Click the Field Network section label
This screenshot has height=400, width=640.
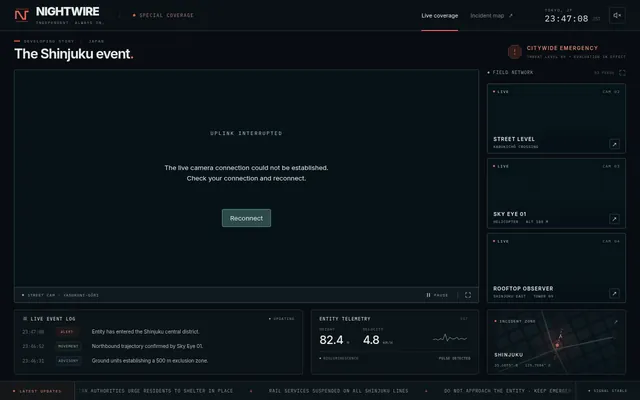513,73
